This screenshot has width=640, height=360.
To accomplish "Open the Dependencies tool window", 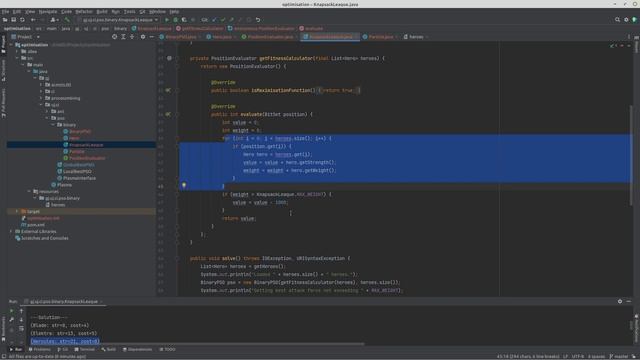I will [138, 349].
